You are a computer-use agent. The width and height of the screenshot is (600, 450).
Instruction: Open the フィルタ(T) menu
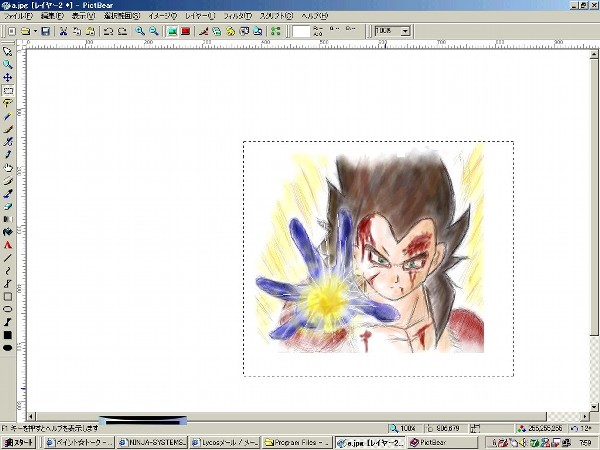[x=237, y=17]
